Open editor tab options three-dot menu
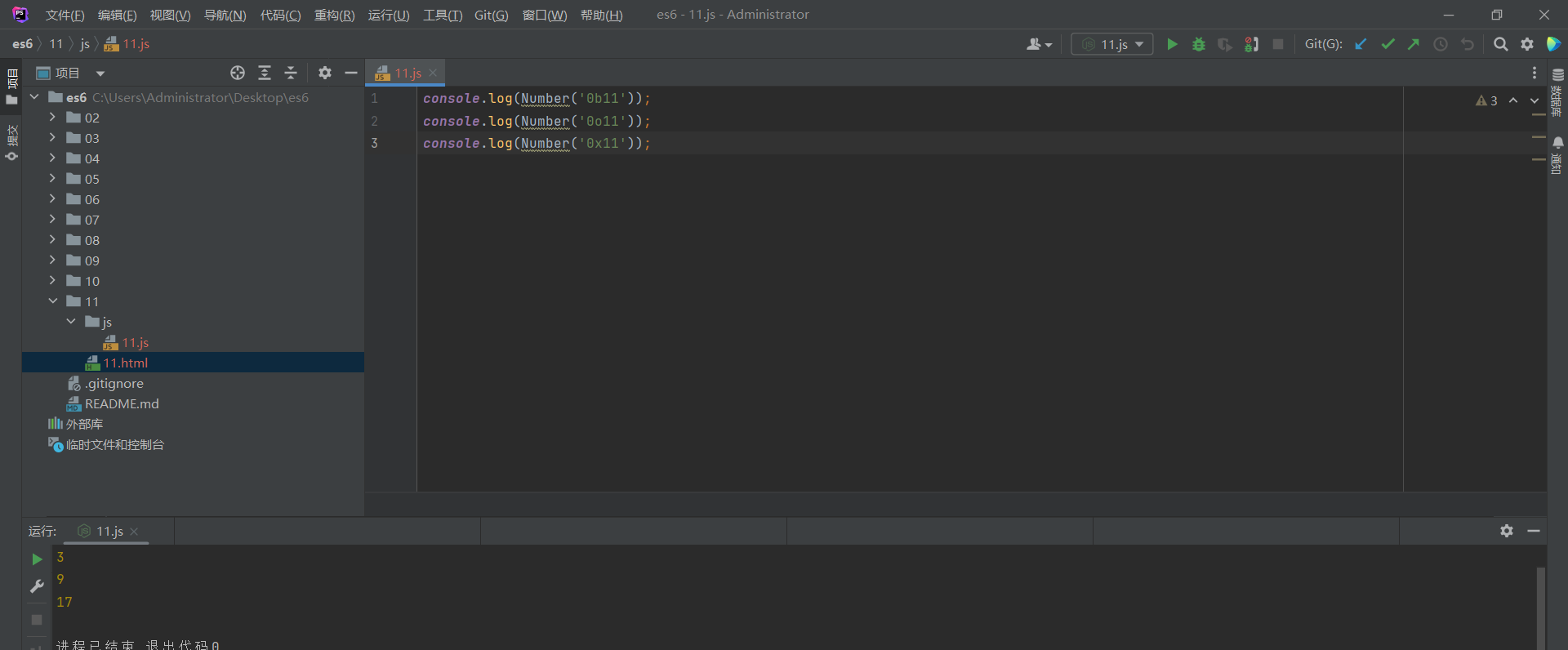 click(x=1535, y=73)
